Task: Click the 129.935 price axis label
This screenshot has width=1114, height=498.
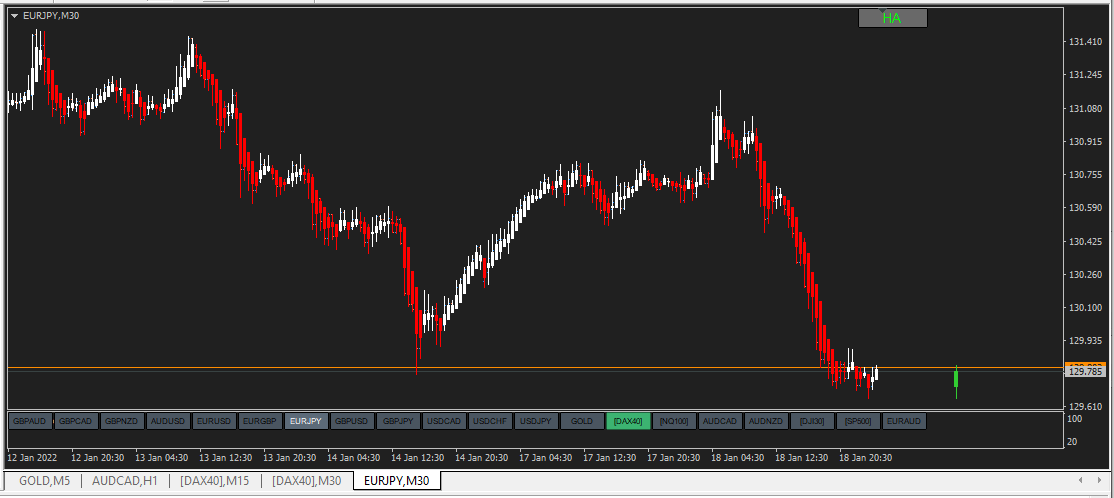Action: [x=1085, y=341]
